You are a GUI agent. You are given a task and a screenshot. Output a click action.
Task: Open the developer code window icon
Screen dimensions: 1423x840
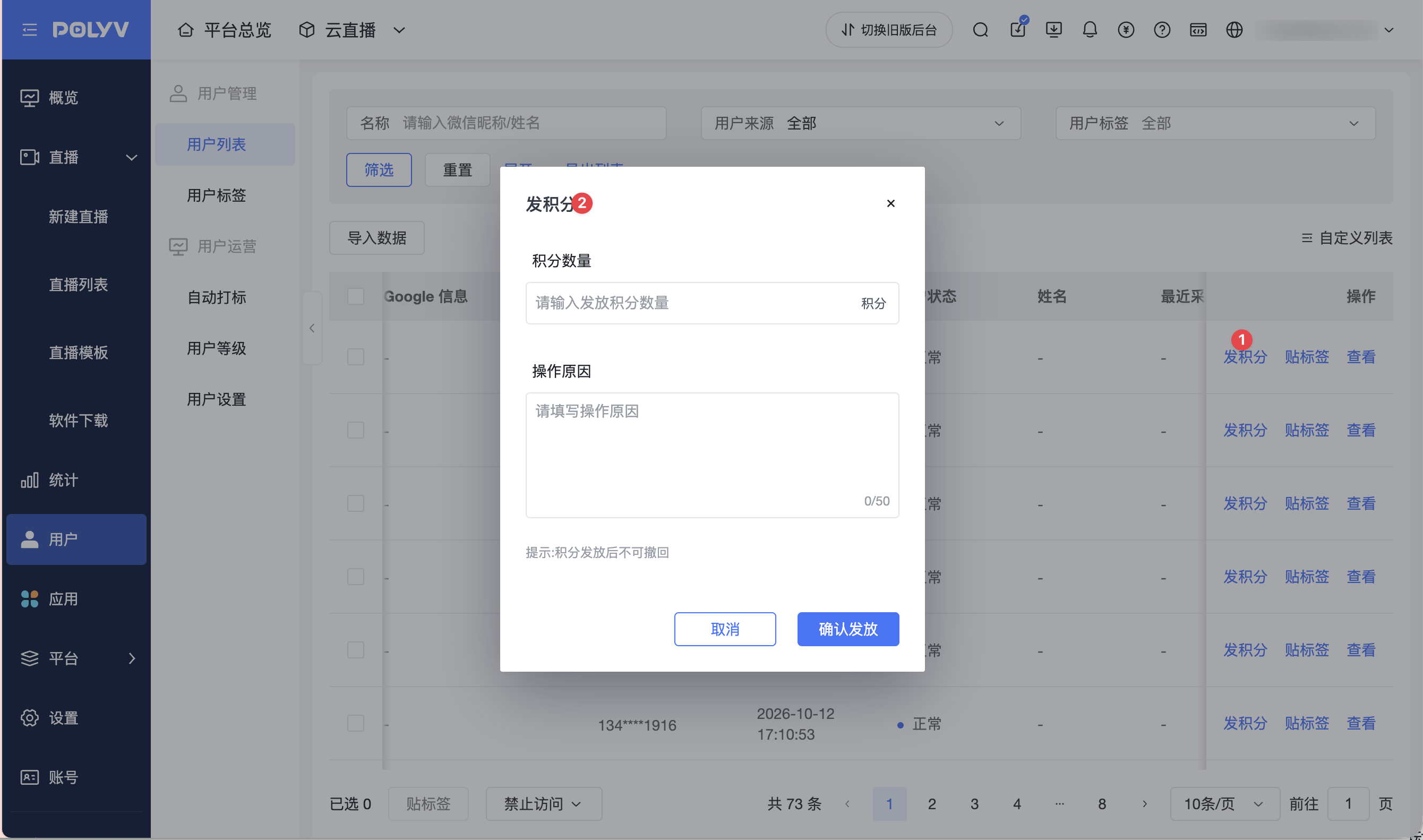[1198, 29]
